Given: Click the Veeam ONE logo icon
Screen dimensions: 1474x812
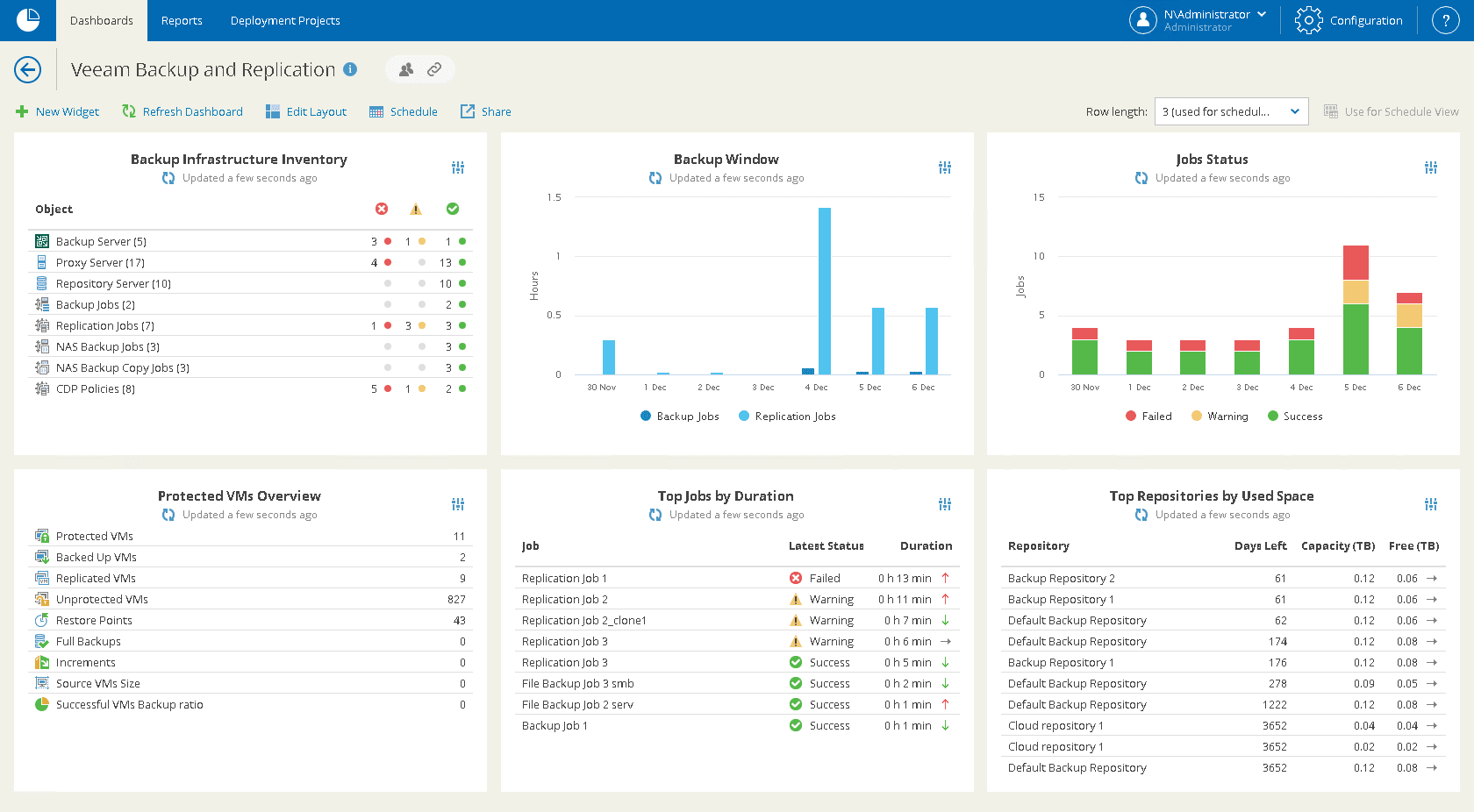Looking at the screenshot, I should click(28, 20).
